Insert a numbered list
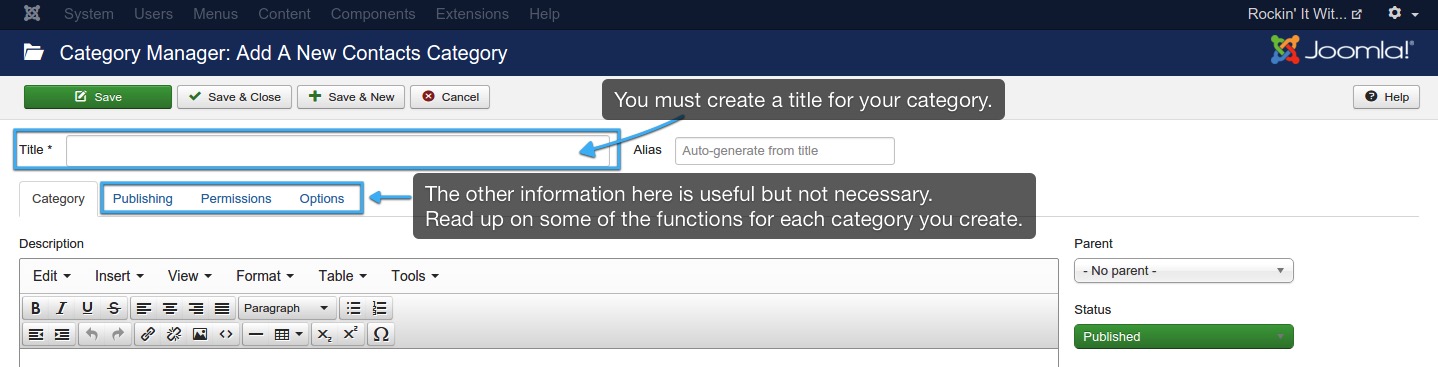 point(379,308)
